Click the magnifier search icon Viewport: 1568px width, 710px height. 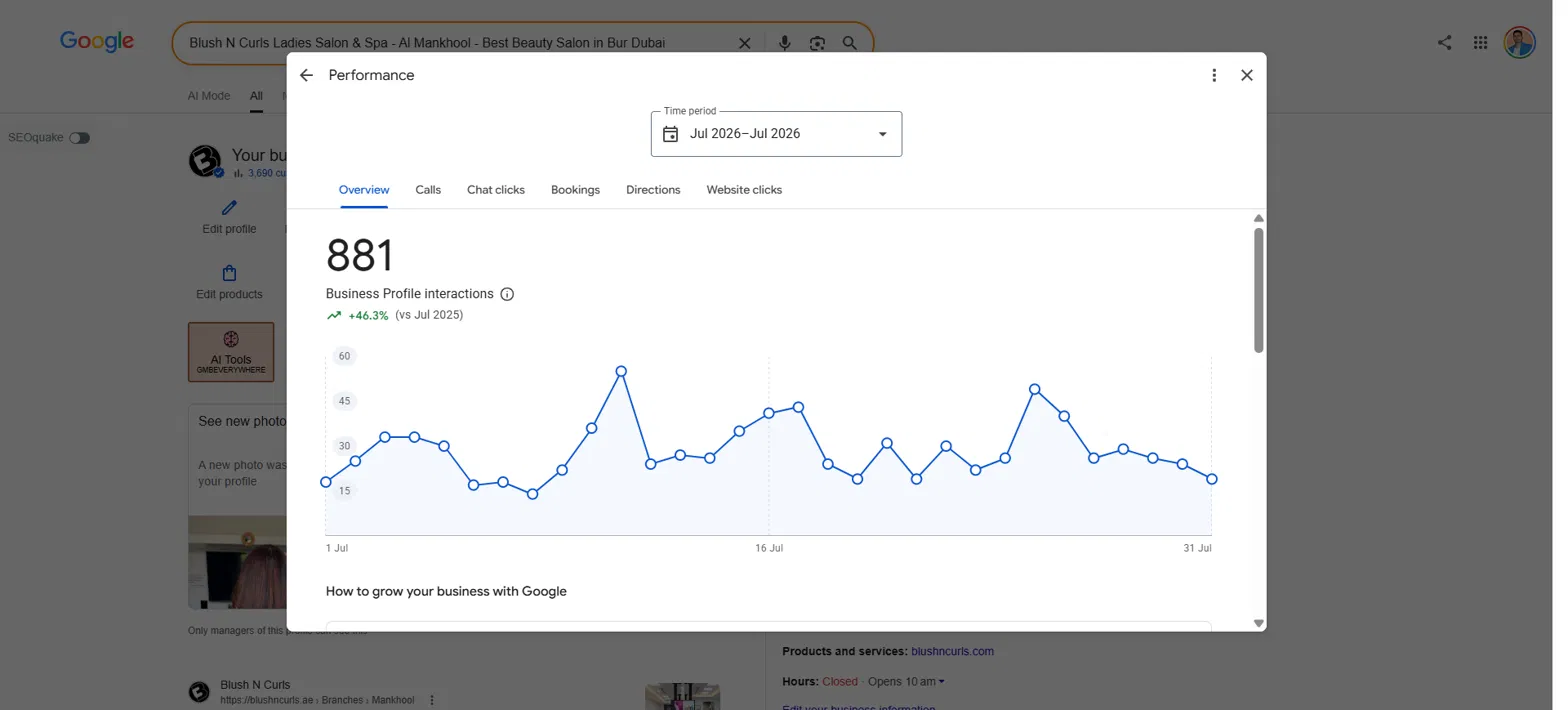(x=849, y=43)
